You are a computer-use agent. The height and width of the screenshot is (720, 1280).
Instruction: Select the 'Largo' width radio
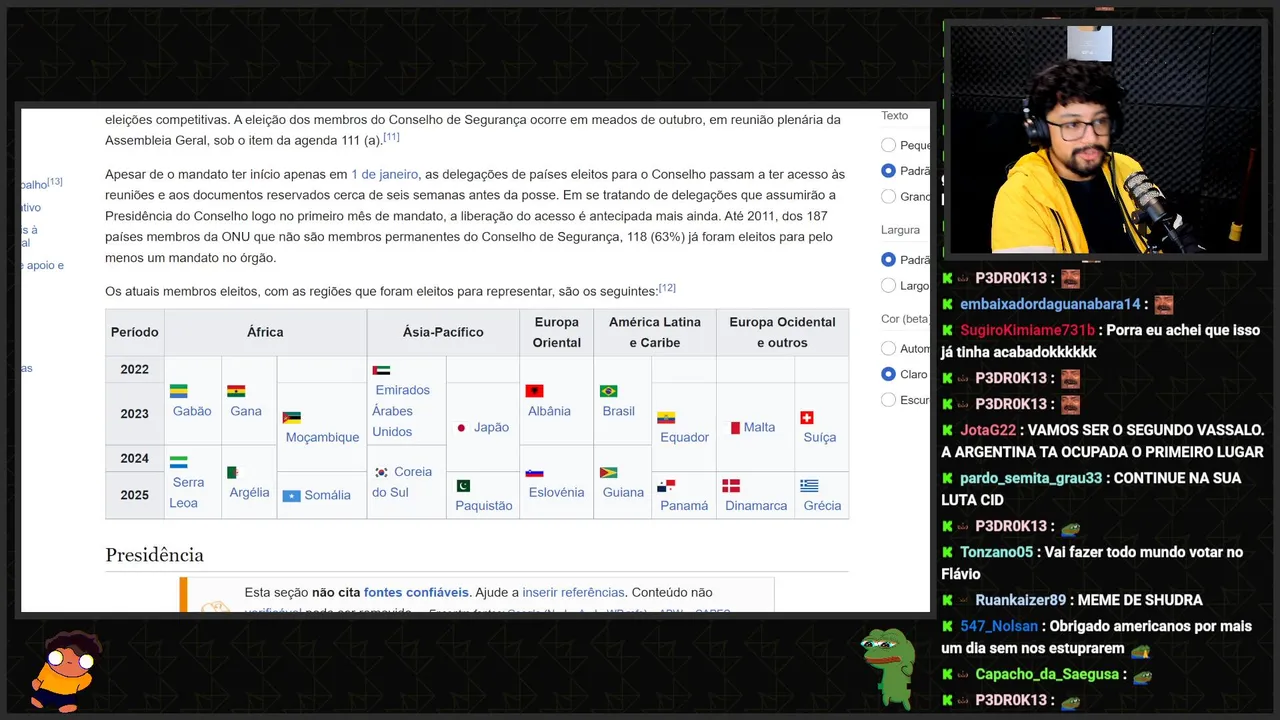[888, 286]
